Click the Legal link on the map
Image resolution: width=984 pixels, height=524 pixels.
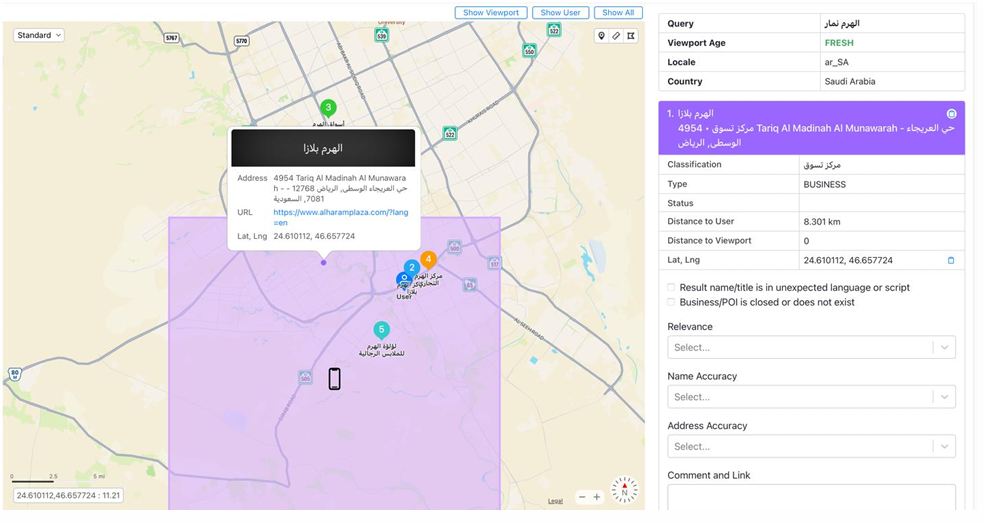(555, 501)
